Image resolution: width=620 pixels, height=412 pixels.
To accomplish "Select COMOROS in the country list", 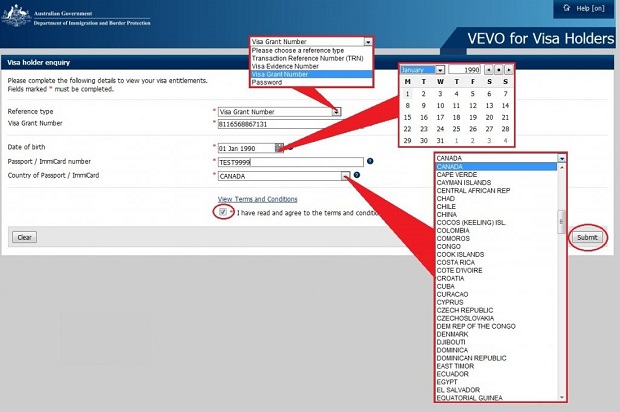I will coord(497,238).
